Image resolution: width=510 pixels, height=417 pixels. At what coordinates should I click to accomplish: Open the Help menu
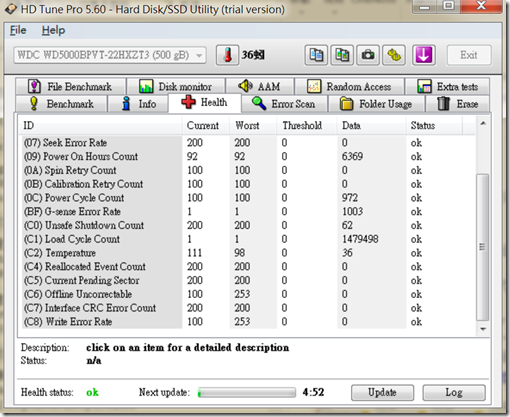point(53,30)
